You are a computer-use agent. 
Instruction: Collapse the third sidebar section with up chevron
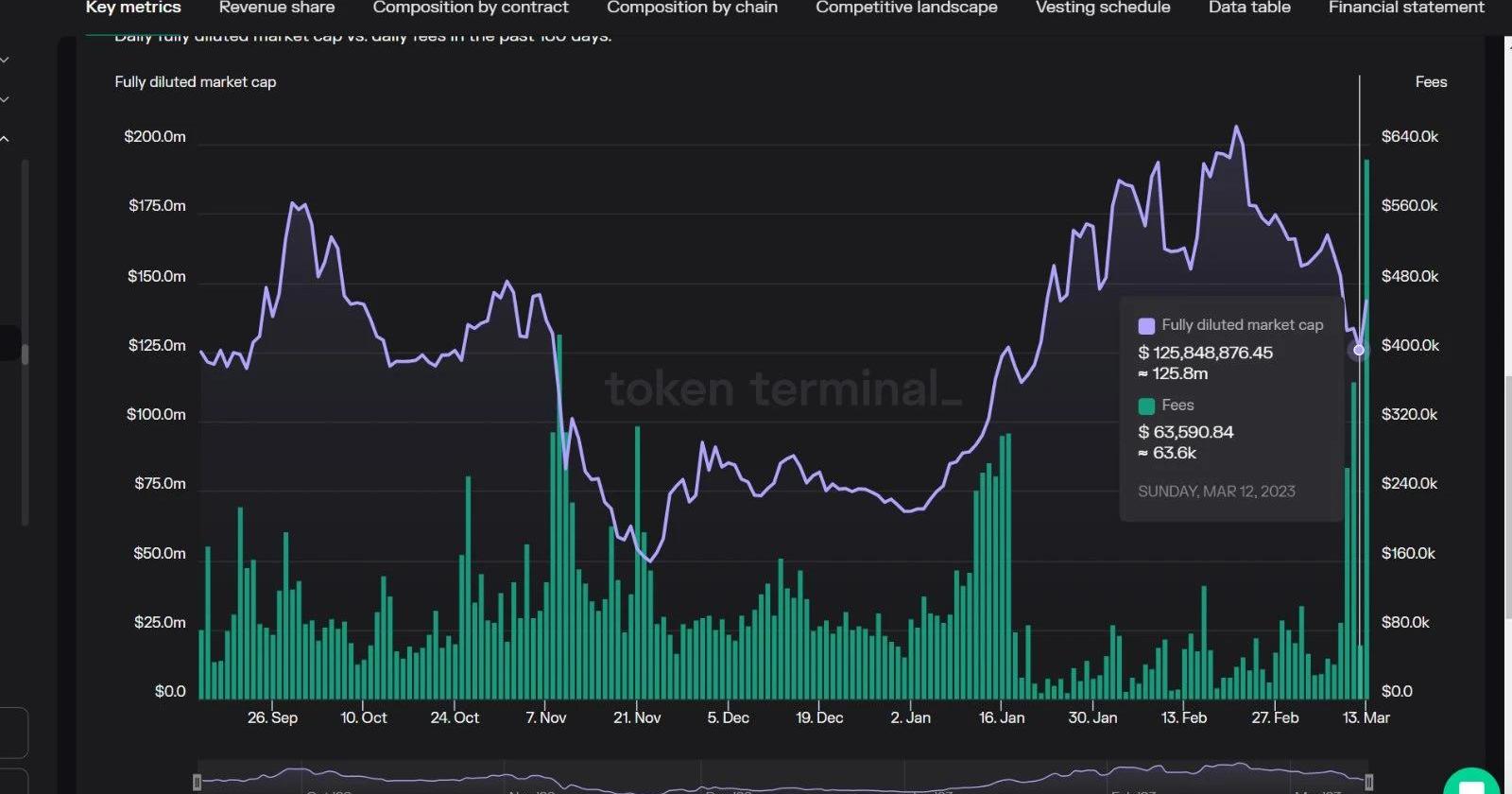coord(6,139)
